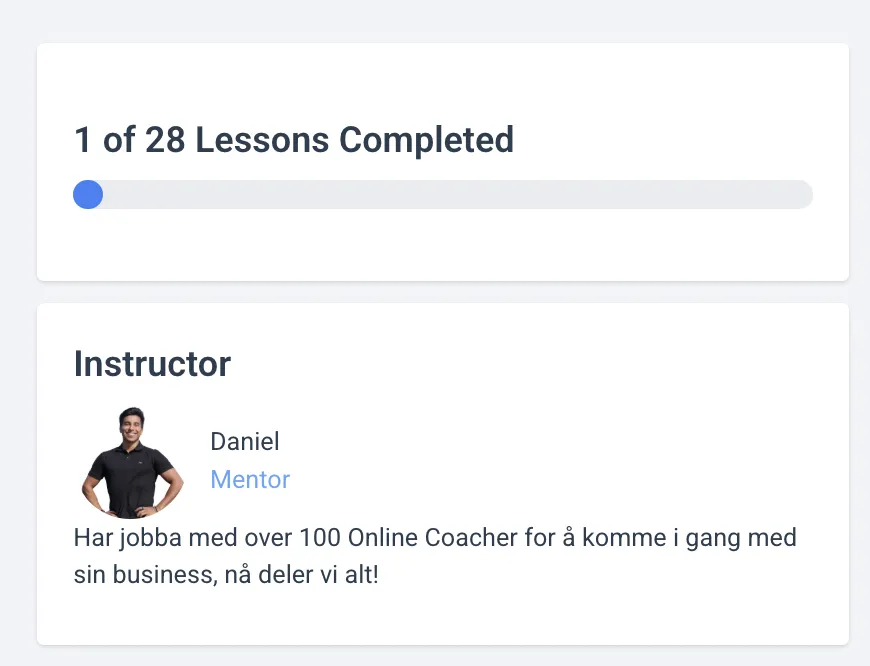Click the word "Lessons" in the heading
Image resolution: width=870 pixels, height=666 pixels.
click(x=262, y=139)
